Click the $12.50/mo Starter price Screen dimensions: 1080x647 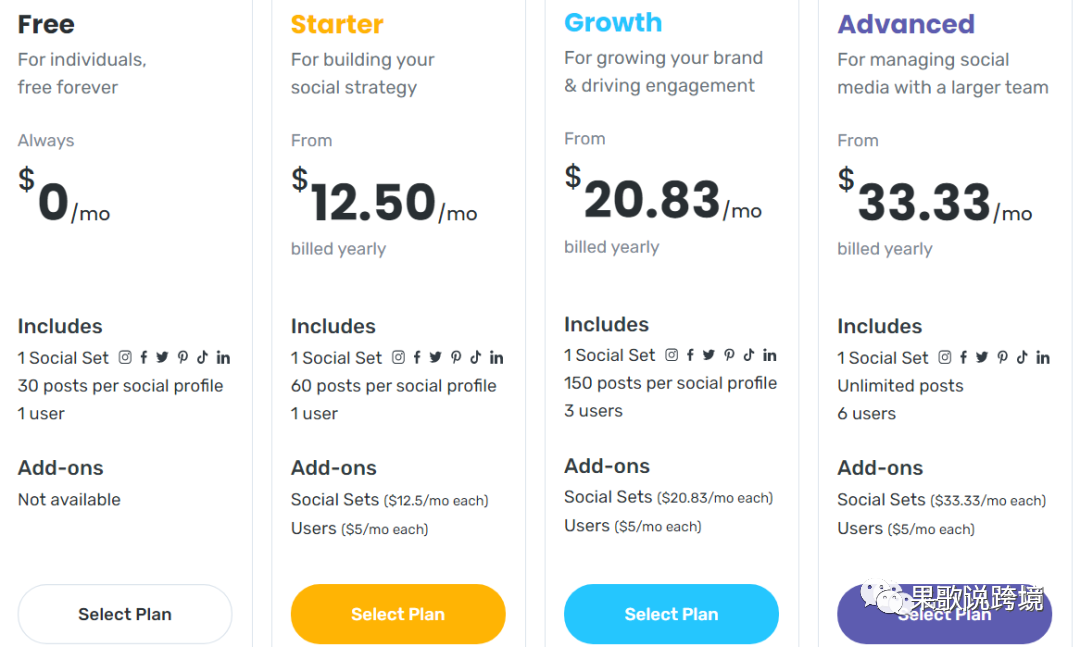tap(384, 198)
